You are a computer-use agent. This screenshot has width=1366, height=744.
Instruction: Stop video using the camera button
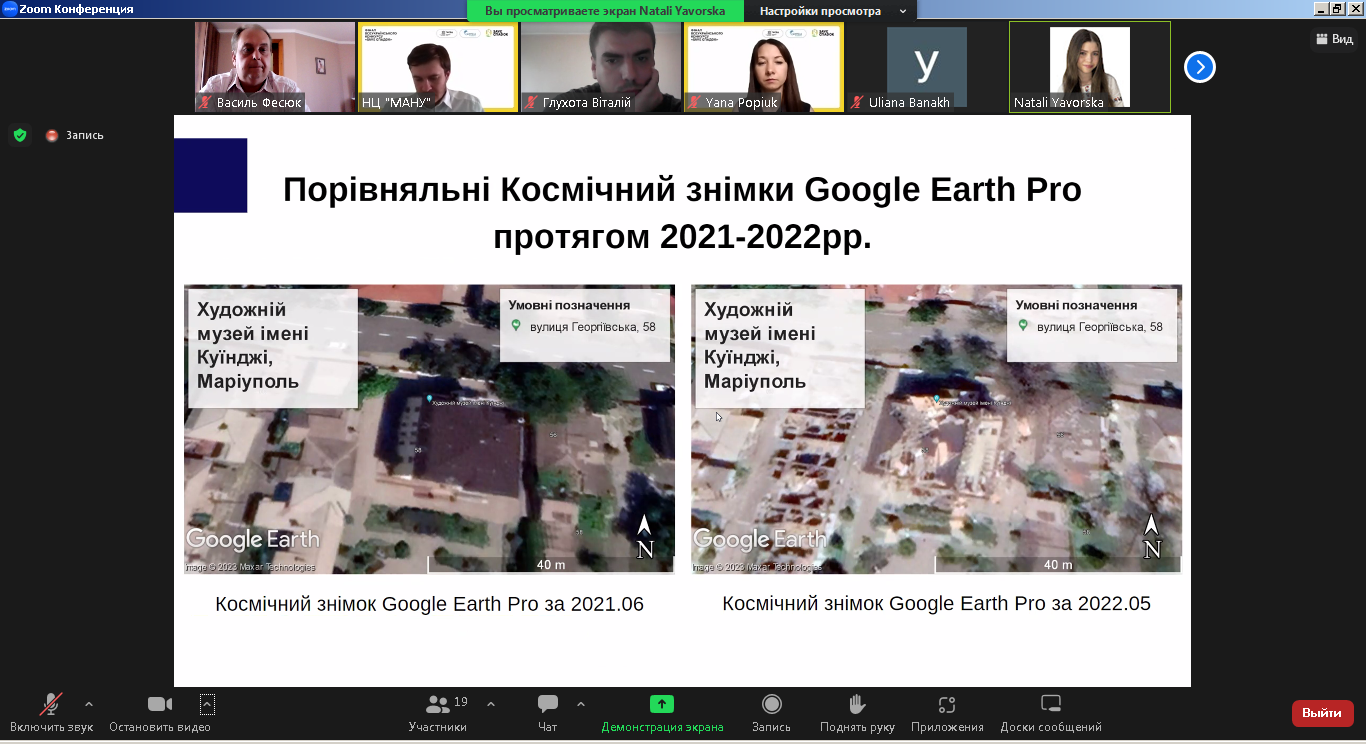click(x=160, y=704)
